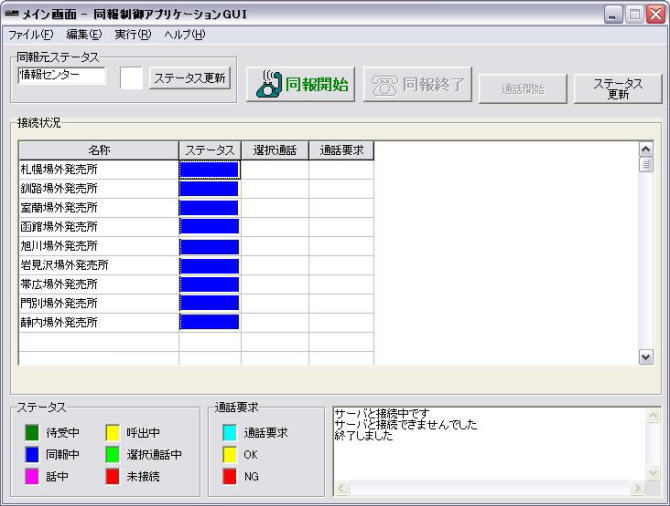This screenshot has height=506, width=670.
Task: Open the ファイル menu
Action: click(x=31, y=35)
